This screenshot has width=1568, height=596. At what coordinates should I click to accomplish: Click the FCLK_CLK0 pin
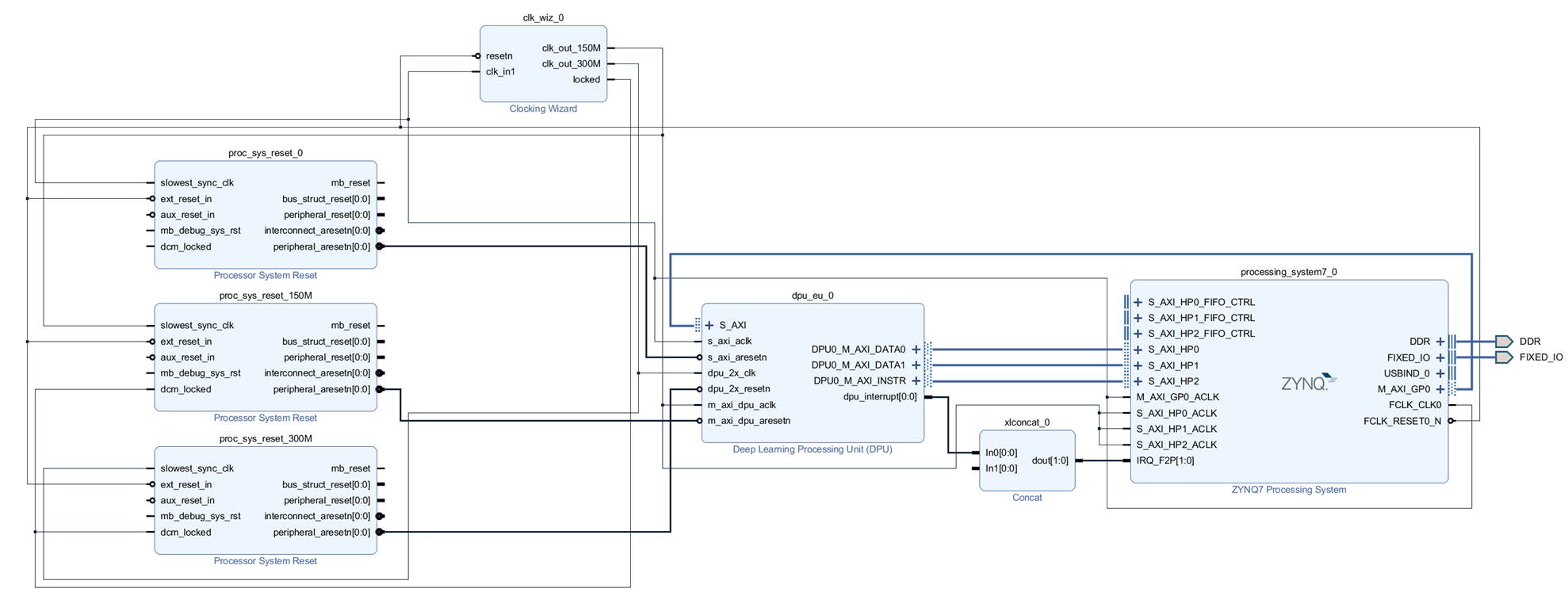1415,405
